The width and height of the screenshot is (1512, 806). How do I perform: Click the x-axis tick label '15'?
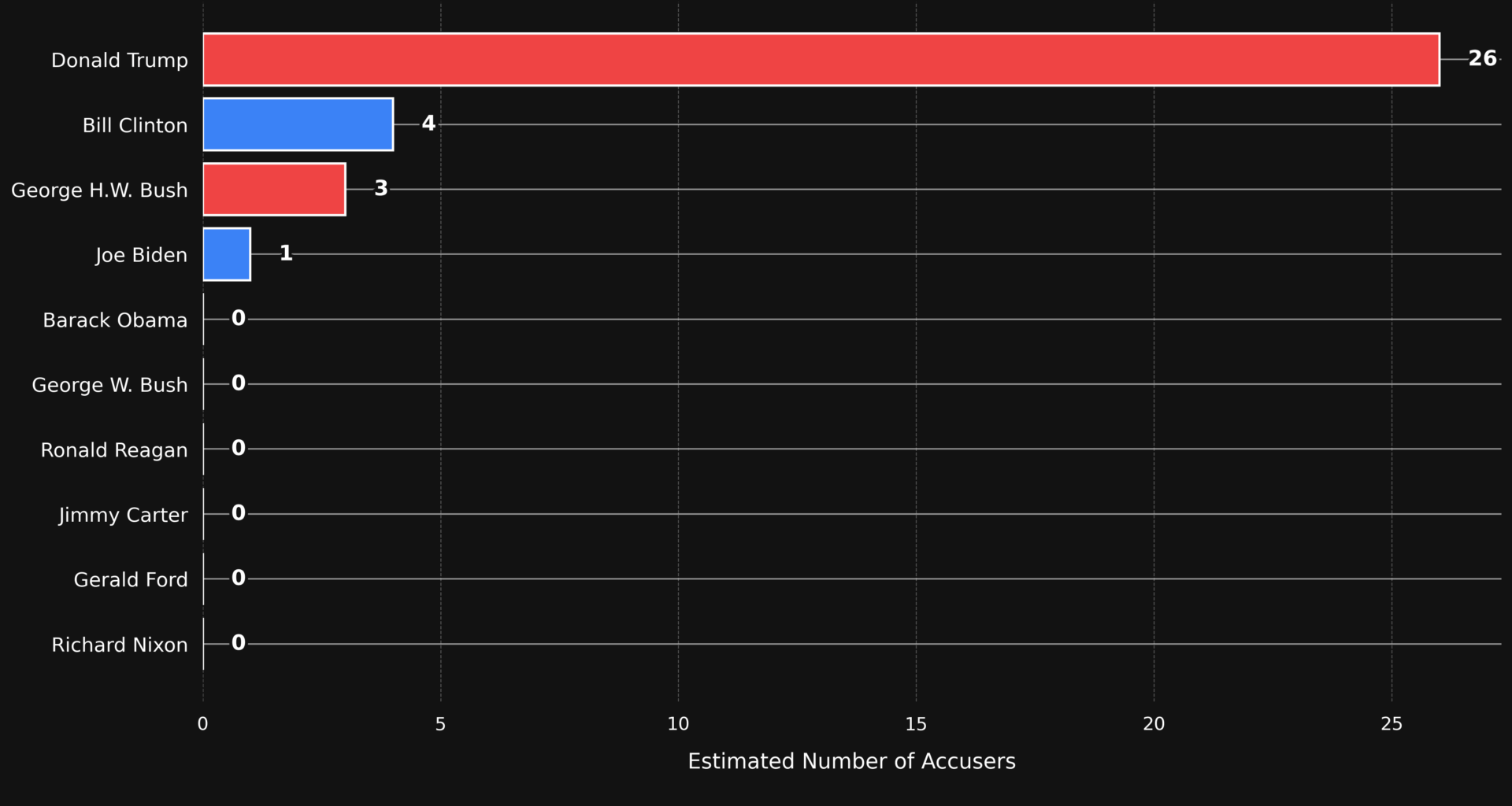pyautogui.click(x=916, y=724)
